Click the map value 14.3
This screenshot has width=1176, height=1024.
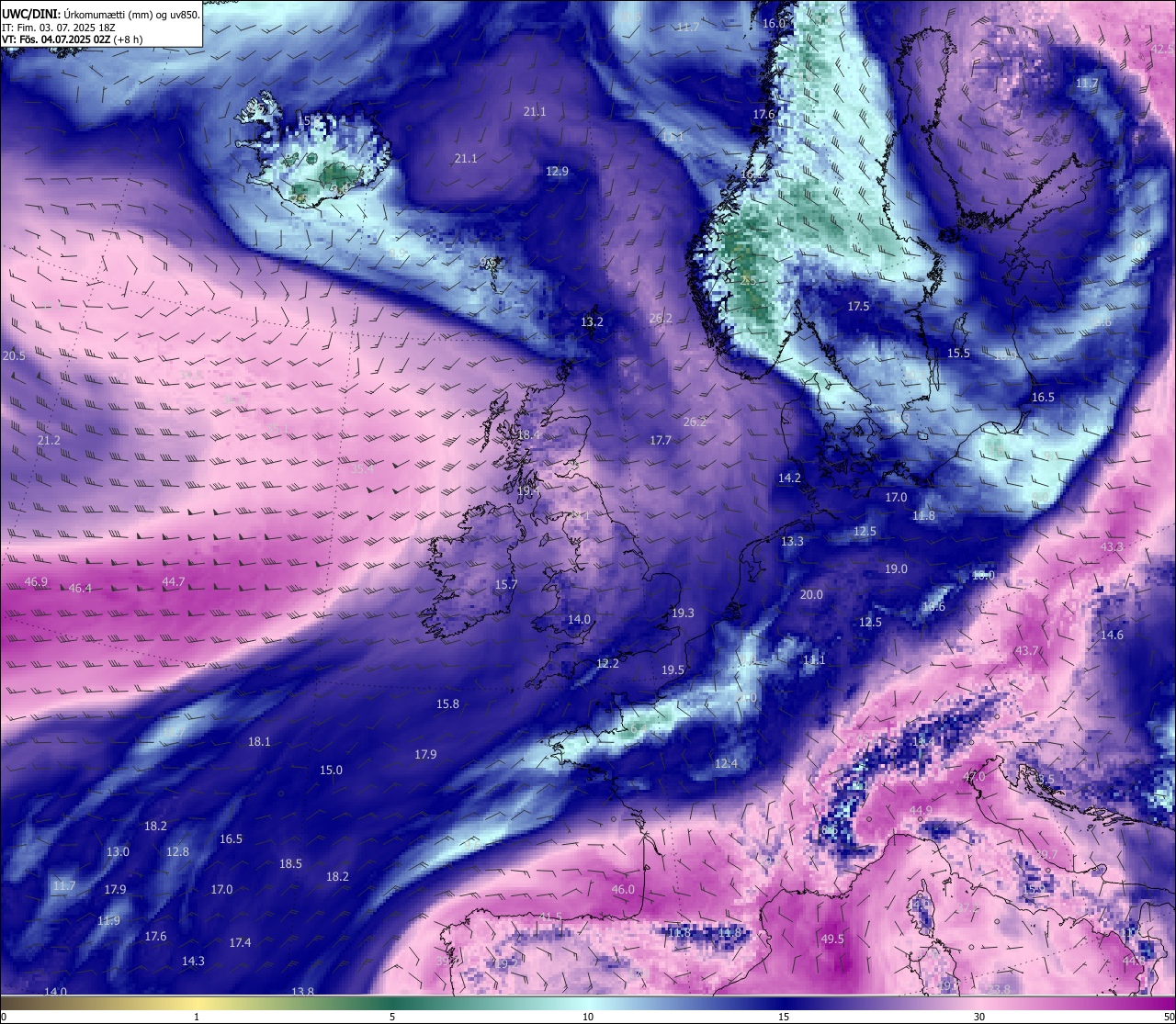(193, 962)
